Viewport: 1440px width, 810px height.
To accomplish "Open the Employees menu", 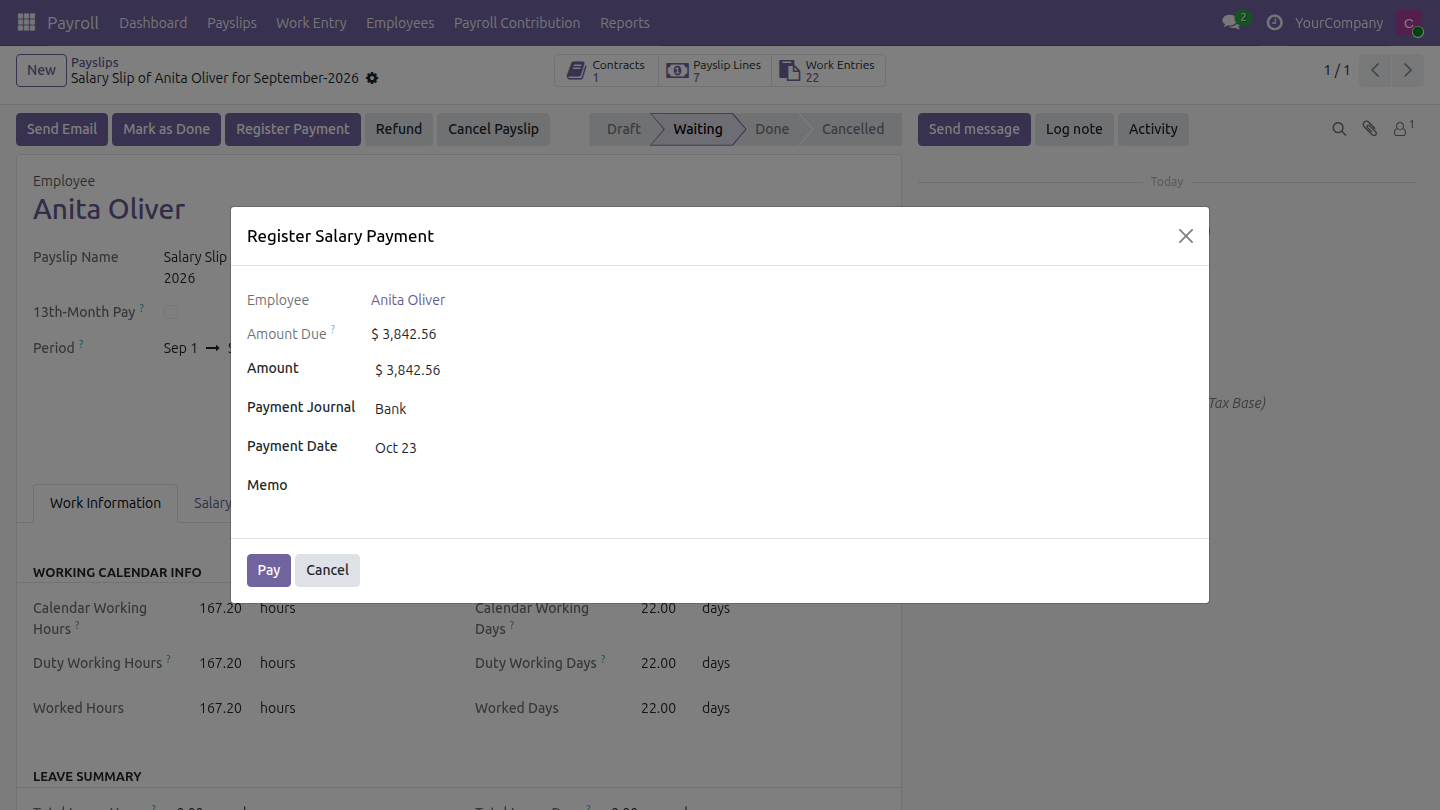I will 400,23.
